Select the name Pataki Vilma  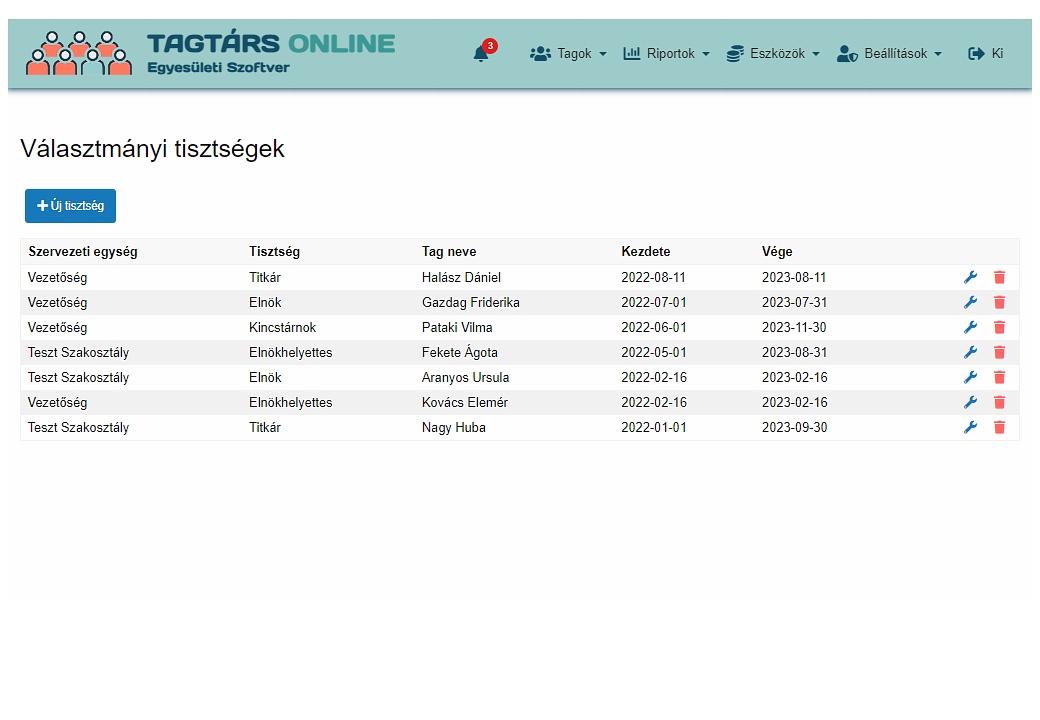point(457,328)
